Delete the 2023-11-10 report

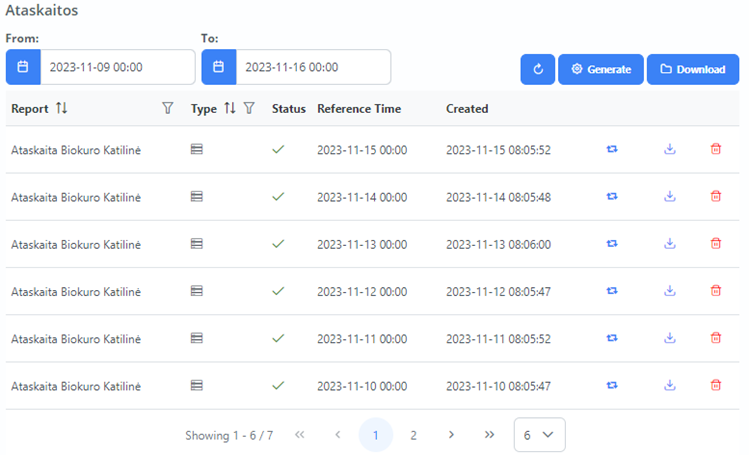point(715,385)
